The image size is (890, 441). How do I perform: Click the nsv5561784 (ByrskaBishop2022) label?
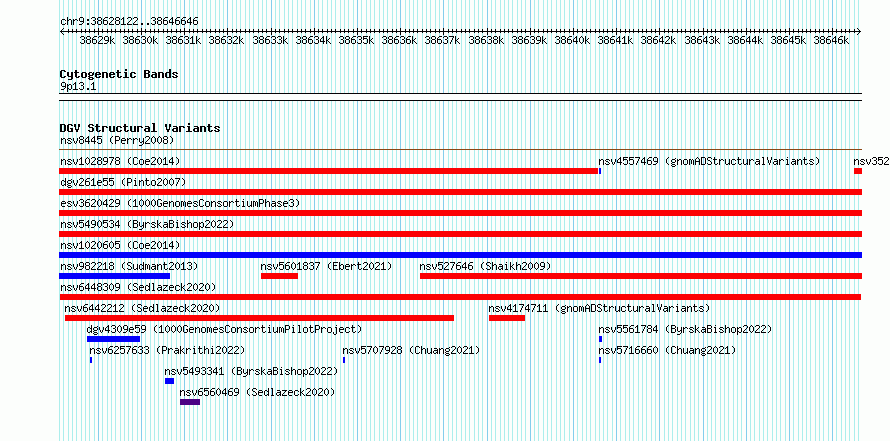pyautogui.click(x=685, y=329)
